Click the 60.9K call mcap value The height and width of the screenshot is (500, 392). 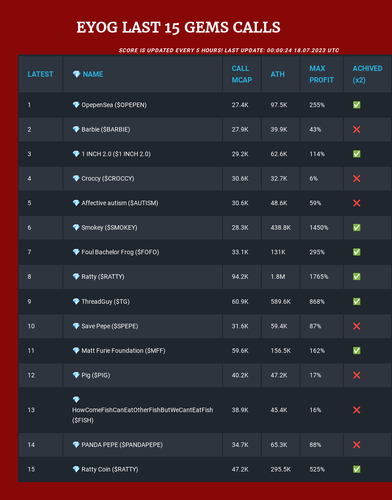[240, 302]
